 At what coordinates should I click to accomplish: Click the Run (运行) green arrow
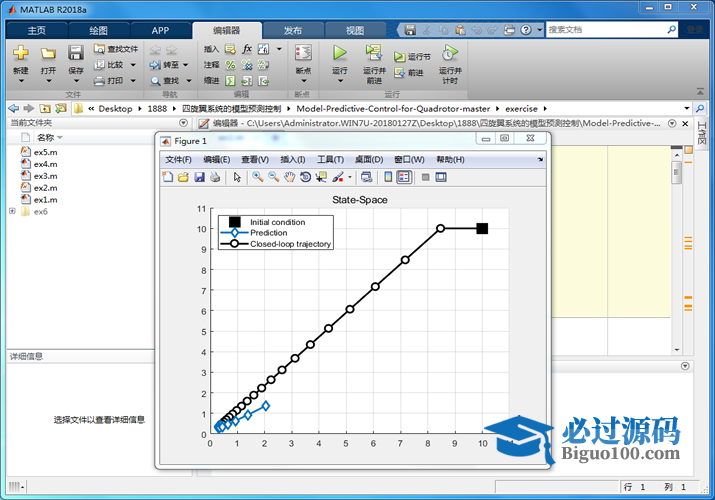[339, 52]
